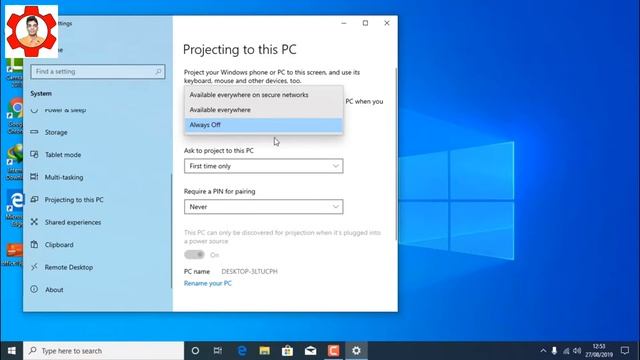The width and height of the screenshot is (640, 360).
Task: Open the Ask to project dropdown
Action: pos(263,166)
